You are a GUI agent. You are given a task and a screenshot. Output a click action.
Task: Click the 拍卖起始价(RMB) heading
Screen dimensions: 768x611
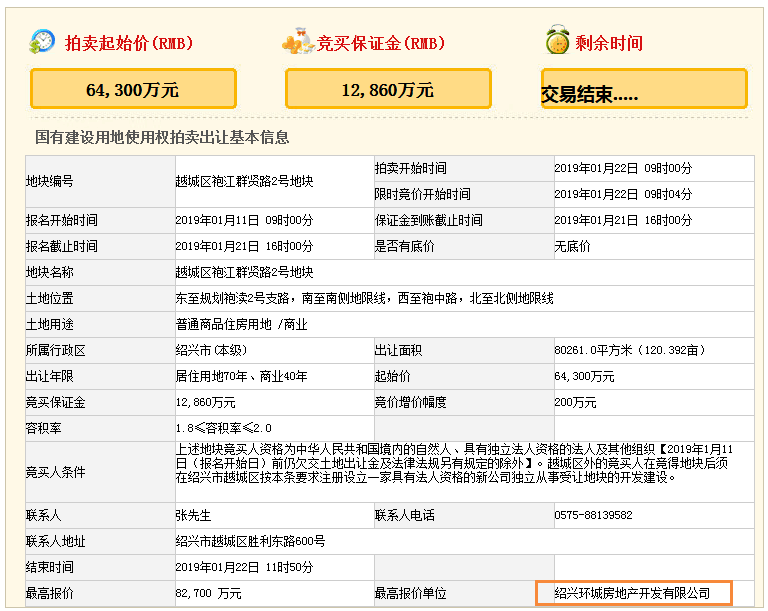129,43
